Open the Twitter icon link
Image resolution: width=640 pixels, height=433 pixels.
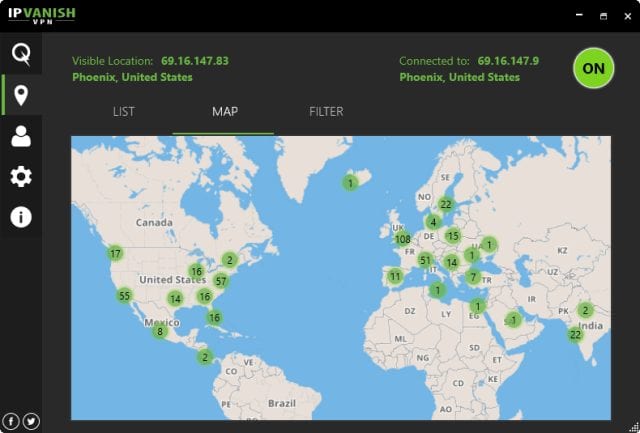coord(31,421)
